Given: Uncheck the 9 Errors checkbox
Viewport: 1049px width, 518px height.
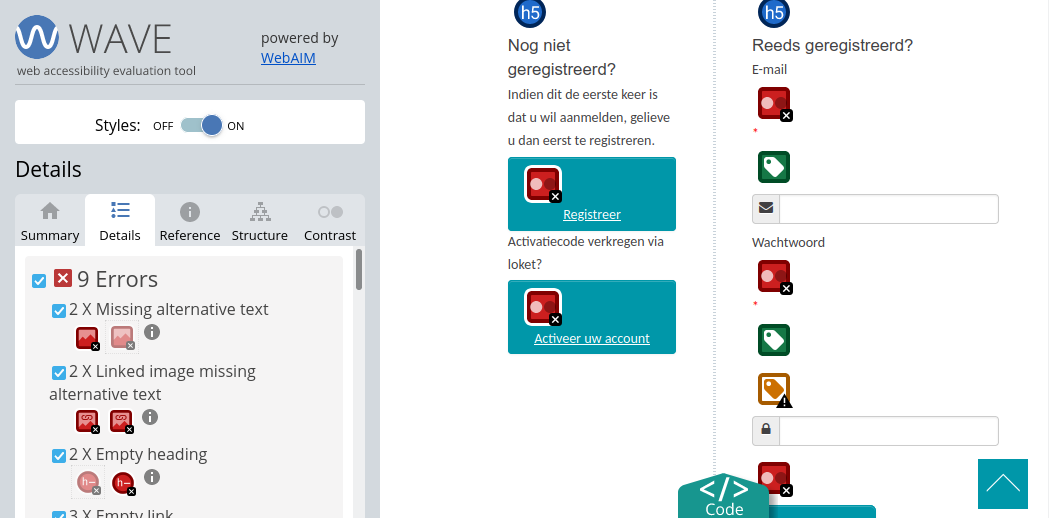Looking at the screenshot, I should [x=39, y=281].
